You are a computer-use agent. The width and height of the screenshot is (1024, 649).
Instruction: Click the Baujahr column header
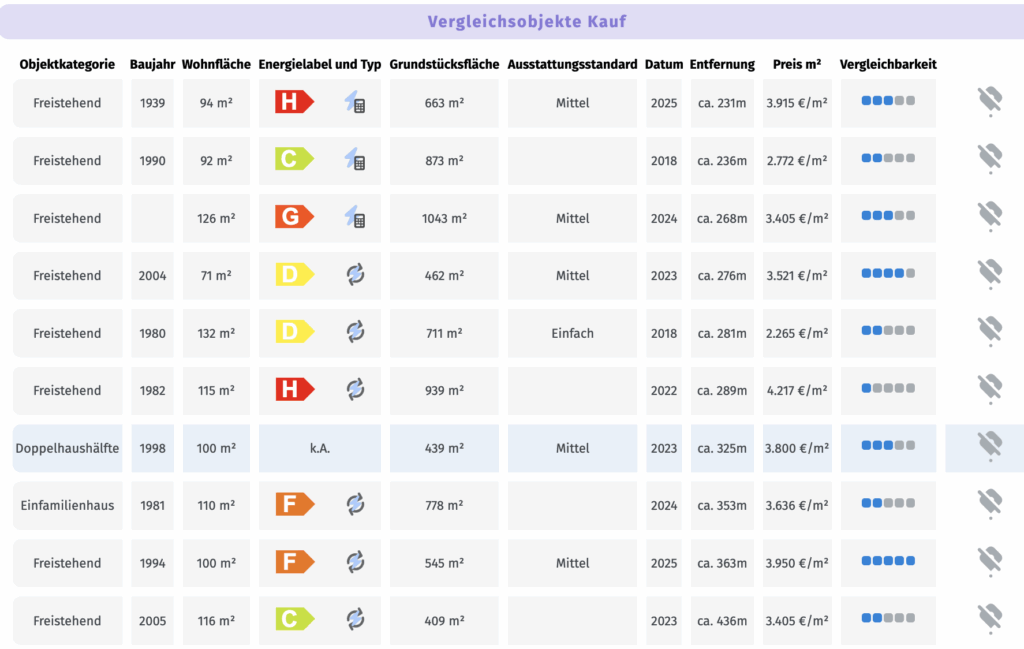[x=152, y=64]
